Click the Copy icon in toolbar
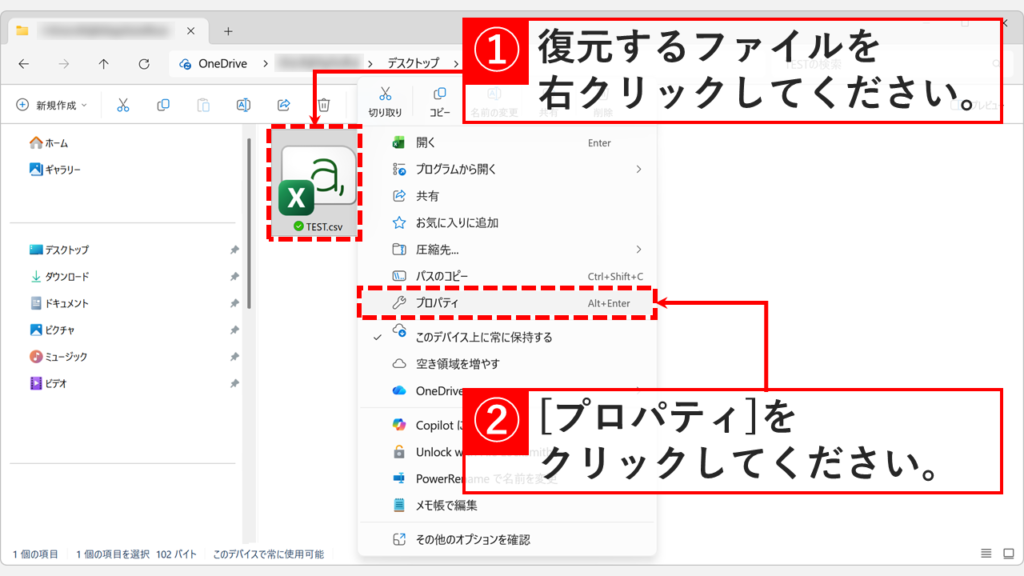Image resolution: width=1024 pixels, height=576 pixels. [163, 105]
